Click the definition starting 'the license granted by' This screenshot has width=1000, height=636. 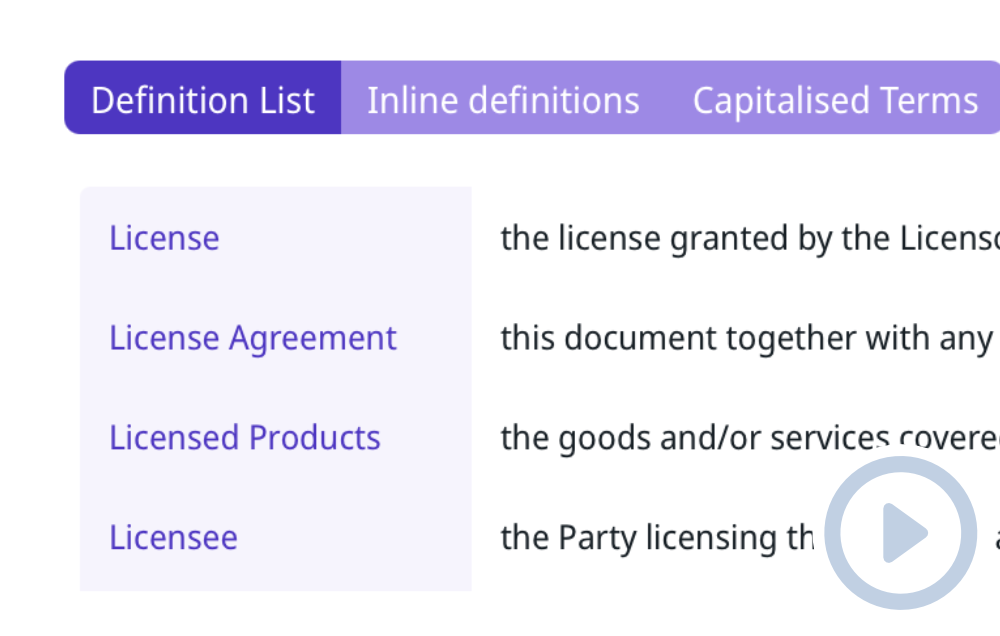(750, 239)
